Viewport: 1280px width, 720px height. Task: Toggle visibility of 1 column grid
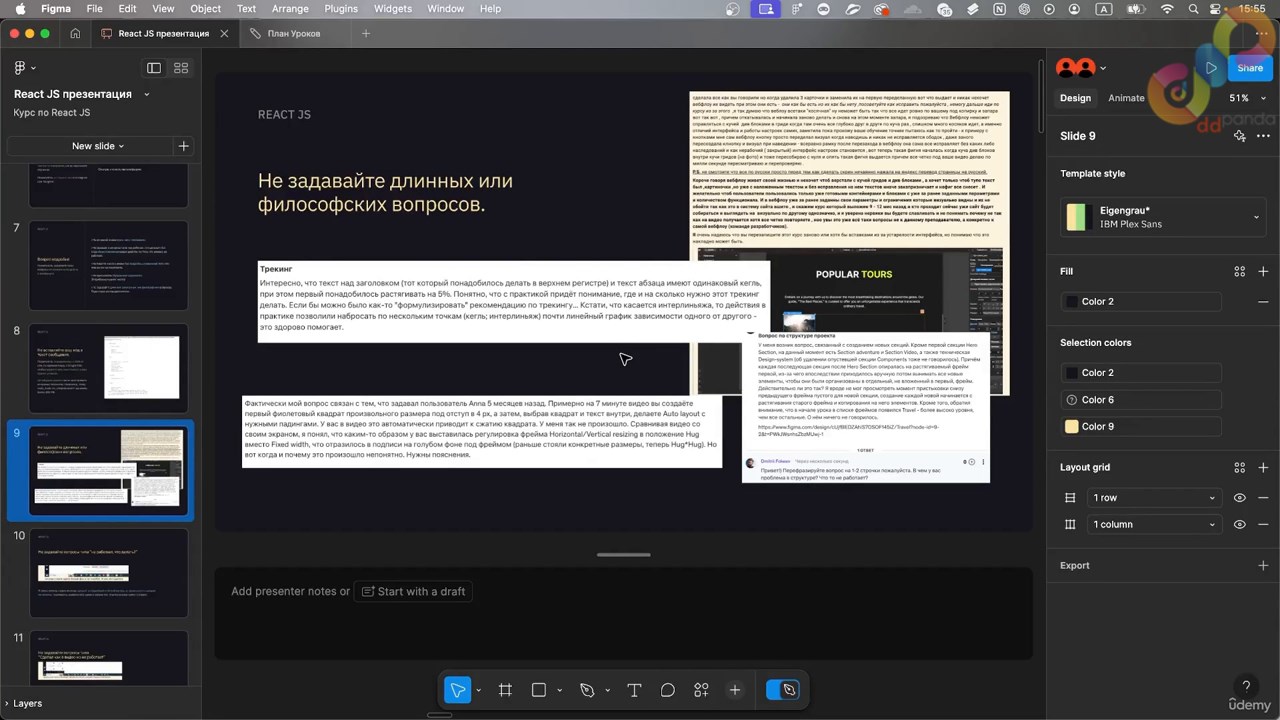pos(1240,524)
